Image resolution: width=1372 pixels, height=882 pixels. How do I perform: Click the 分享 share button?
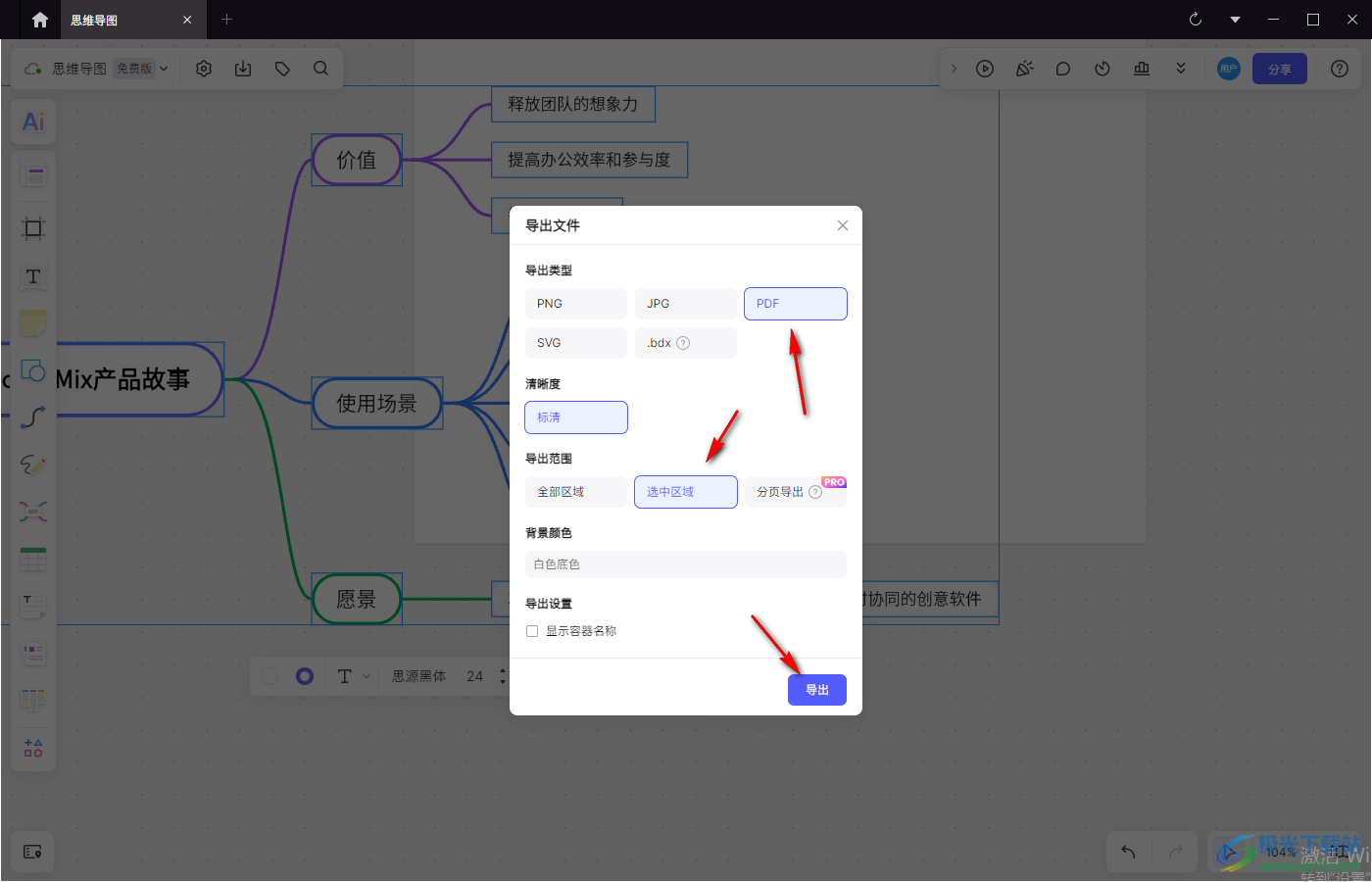1280,69
